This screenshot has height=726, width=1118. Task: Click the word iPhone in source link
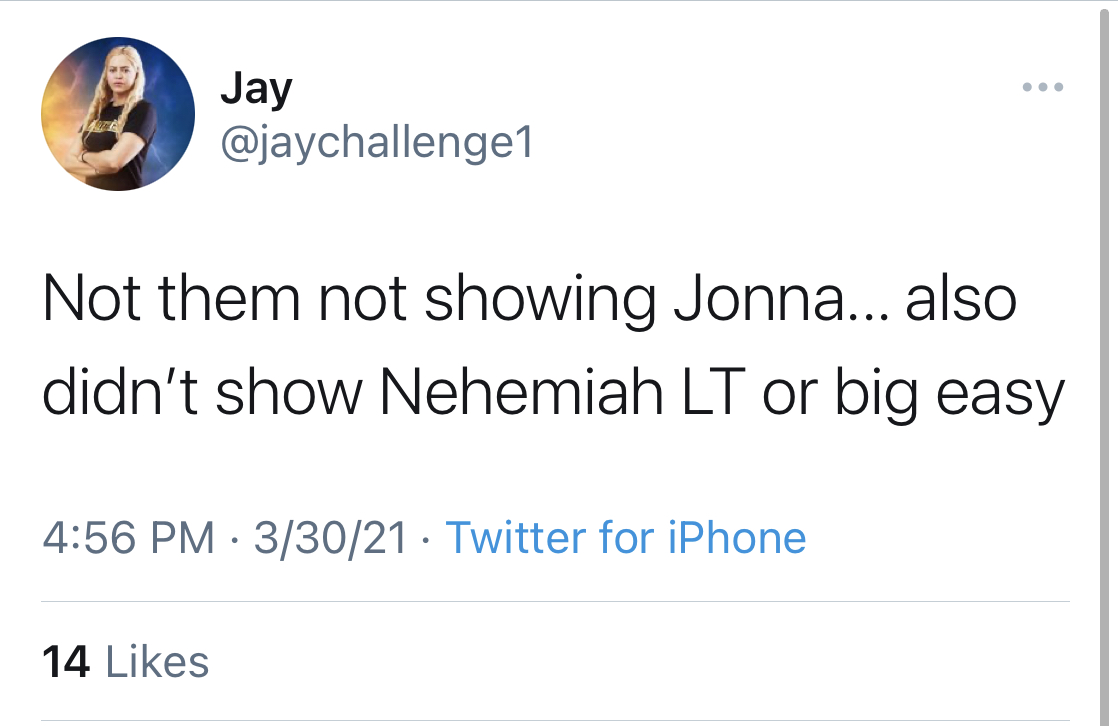[737, 537]
